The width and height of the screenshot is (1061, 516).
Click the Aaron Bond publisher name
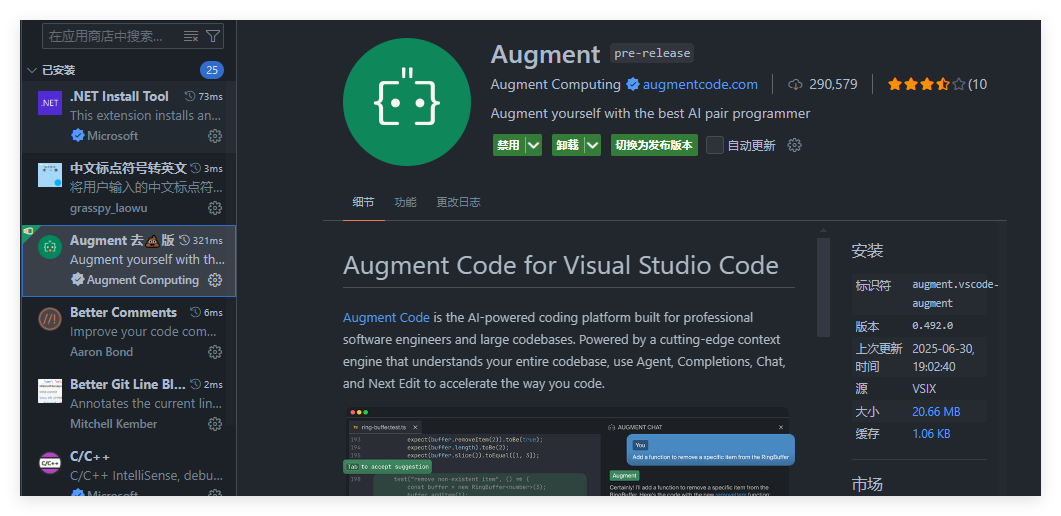pyautogui.click(x=101, y=352)
